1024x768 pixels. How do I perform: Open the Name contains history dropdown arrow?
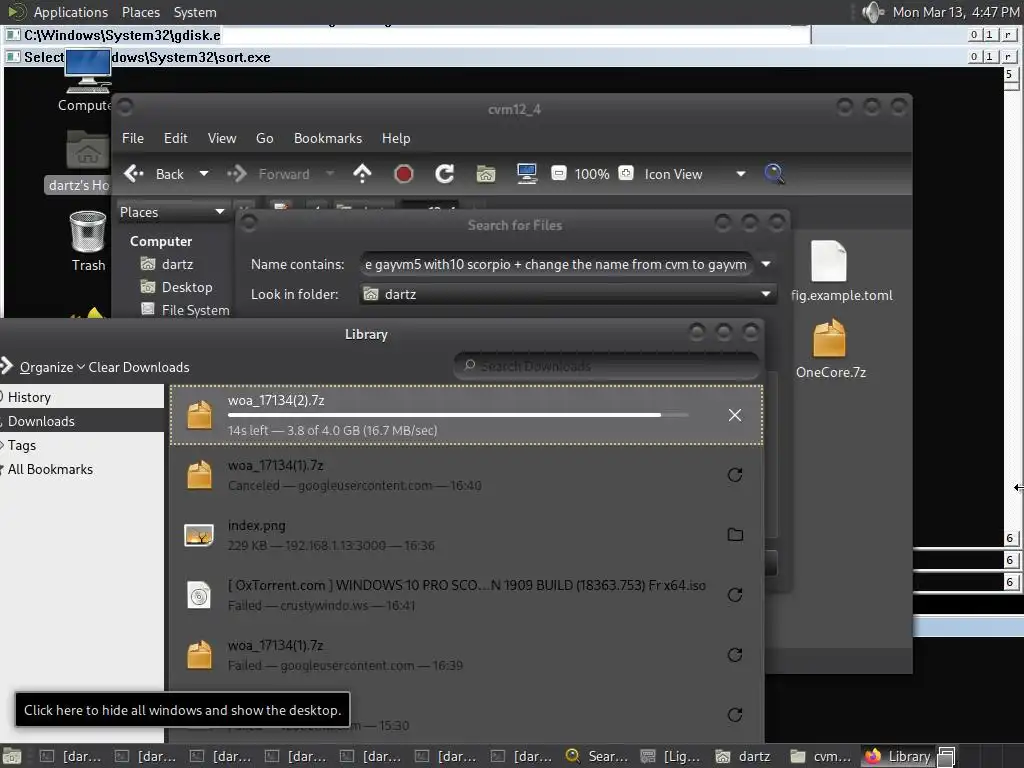[766, 264]
